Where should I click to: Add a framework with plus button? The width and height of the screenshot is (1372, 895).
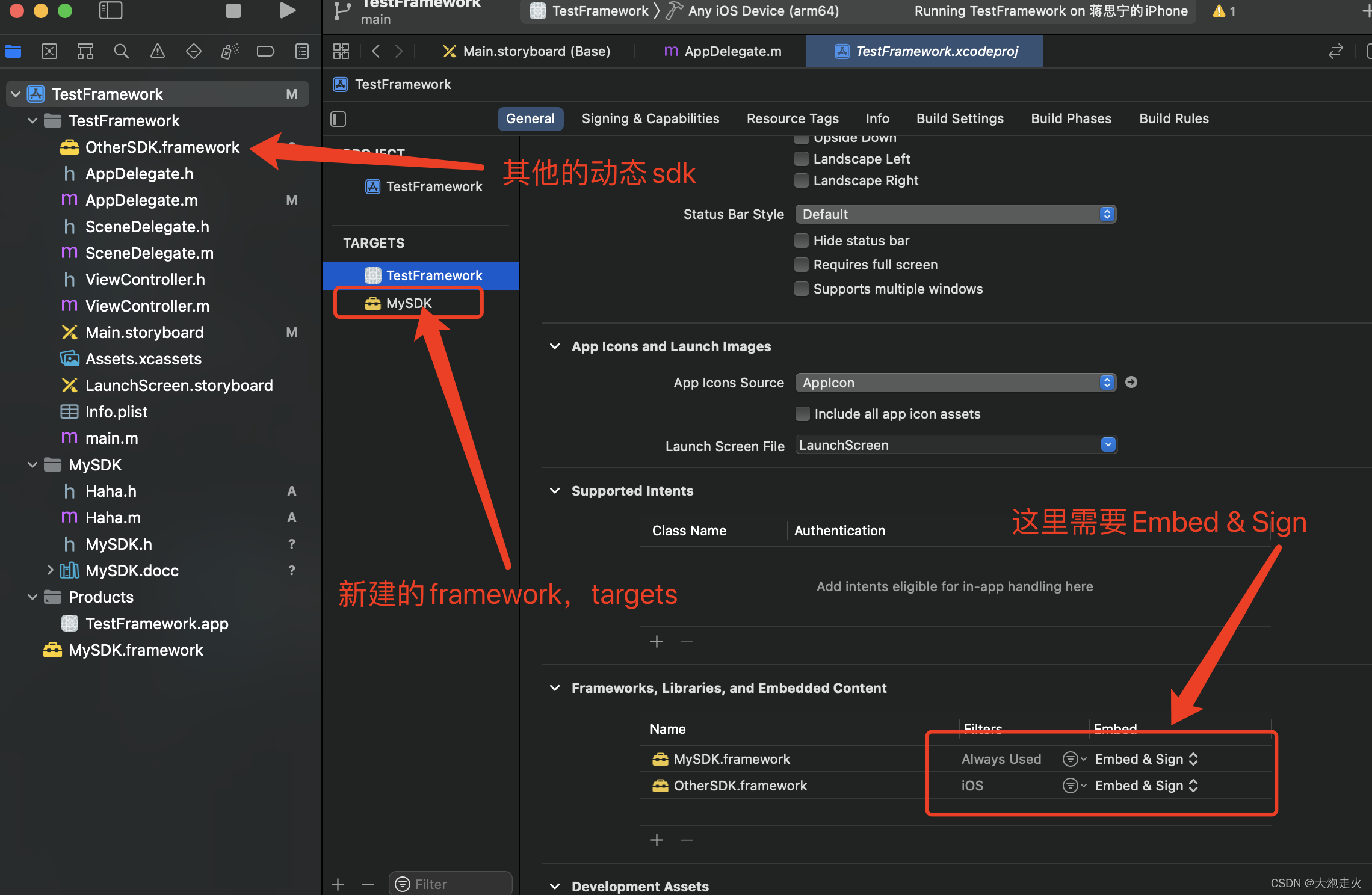[657, 840]
